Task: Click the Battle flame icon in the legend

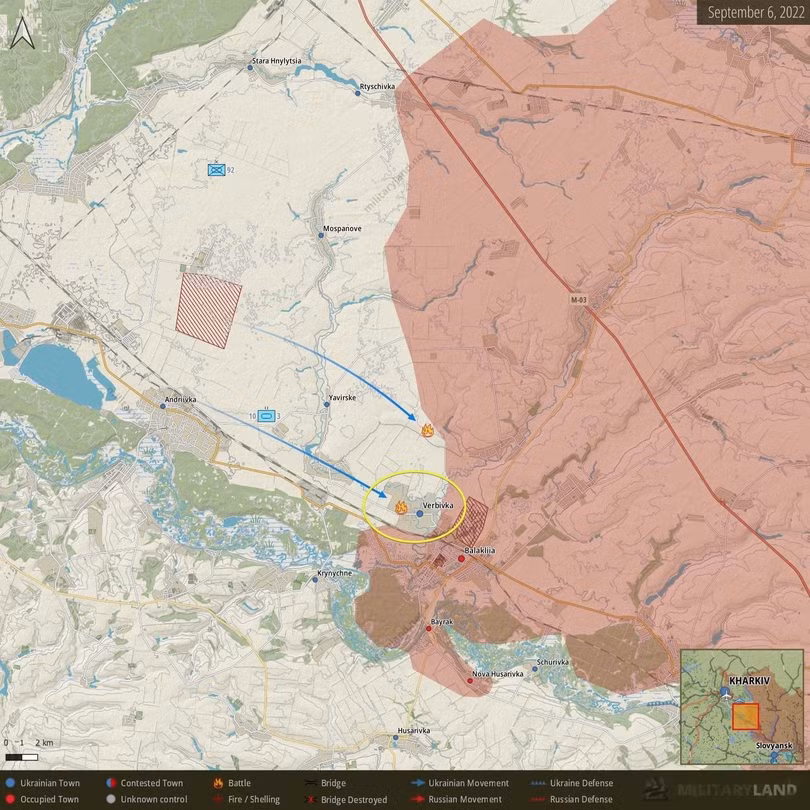Action: (219, 783)
